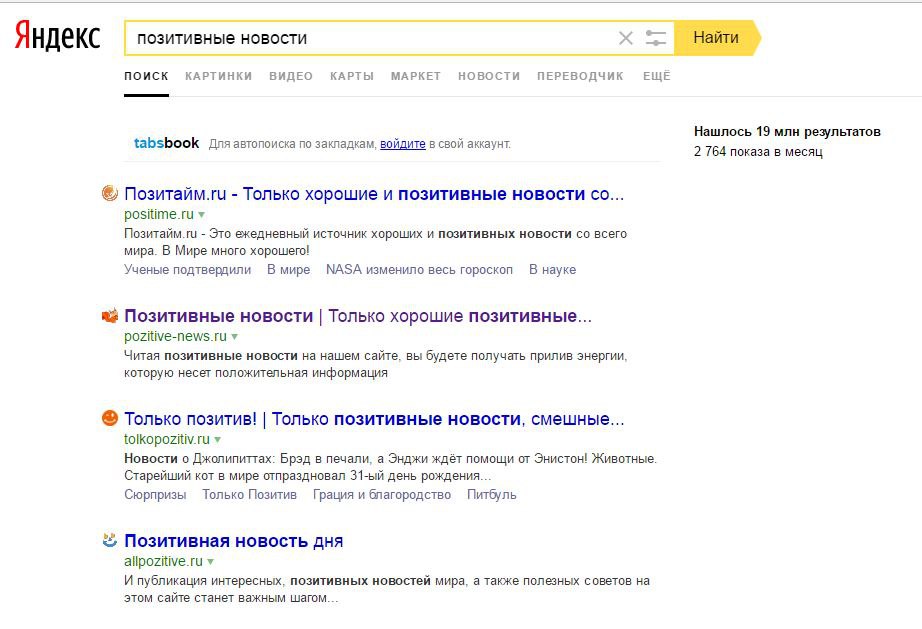Switch to the Картинки tab
Viewport: 922px width, 629px height.
pos(219,76)
